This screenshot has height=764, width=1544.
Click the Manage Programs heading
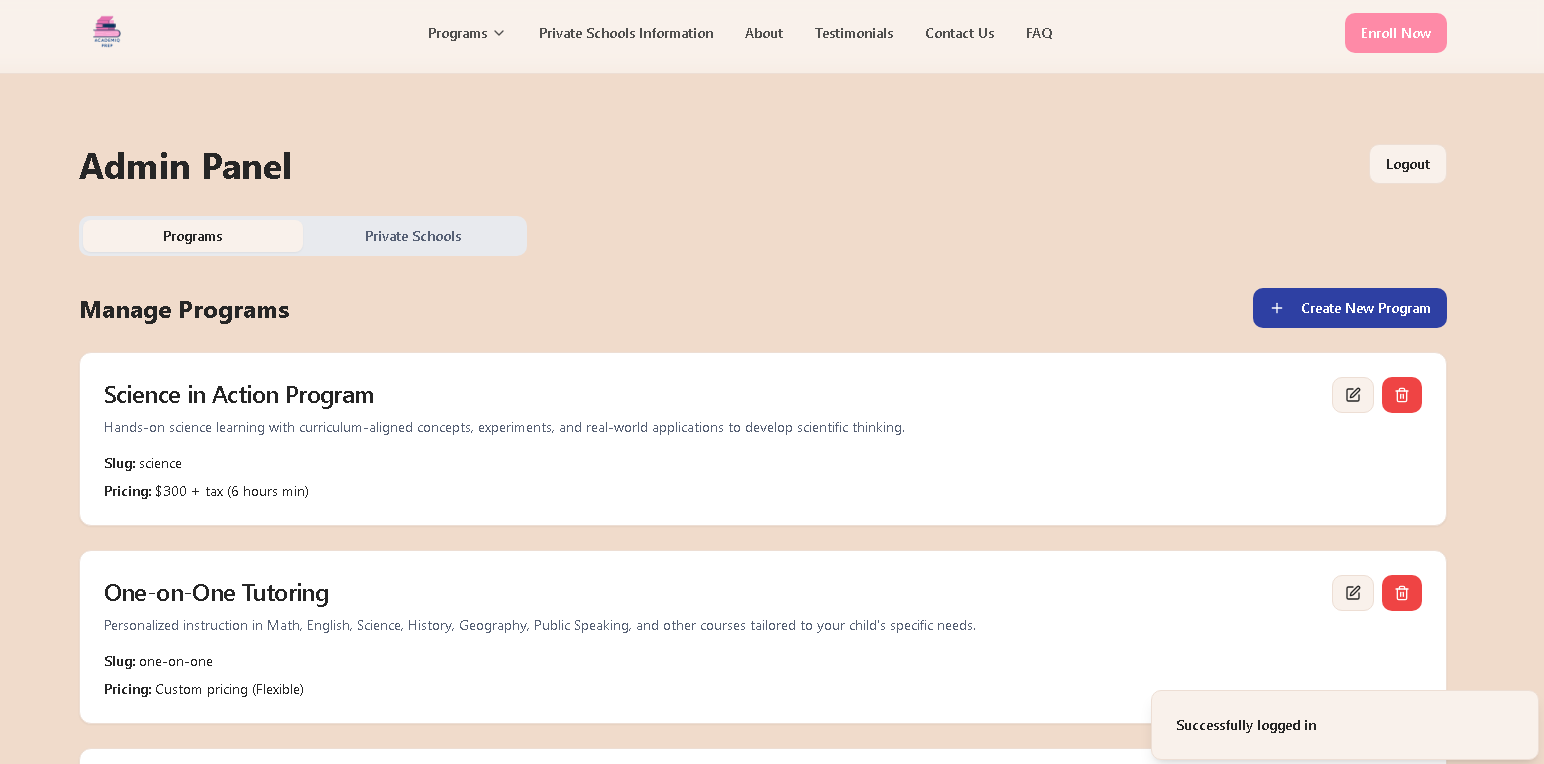coord(184,310)
